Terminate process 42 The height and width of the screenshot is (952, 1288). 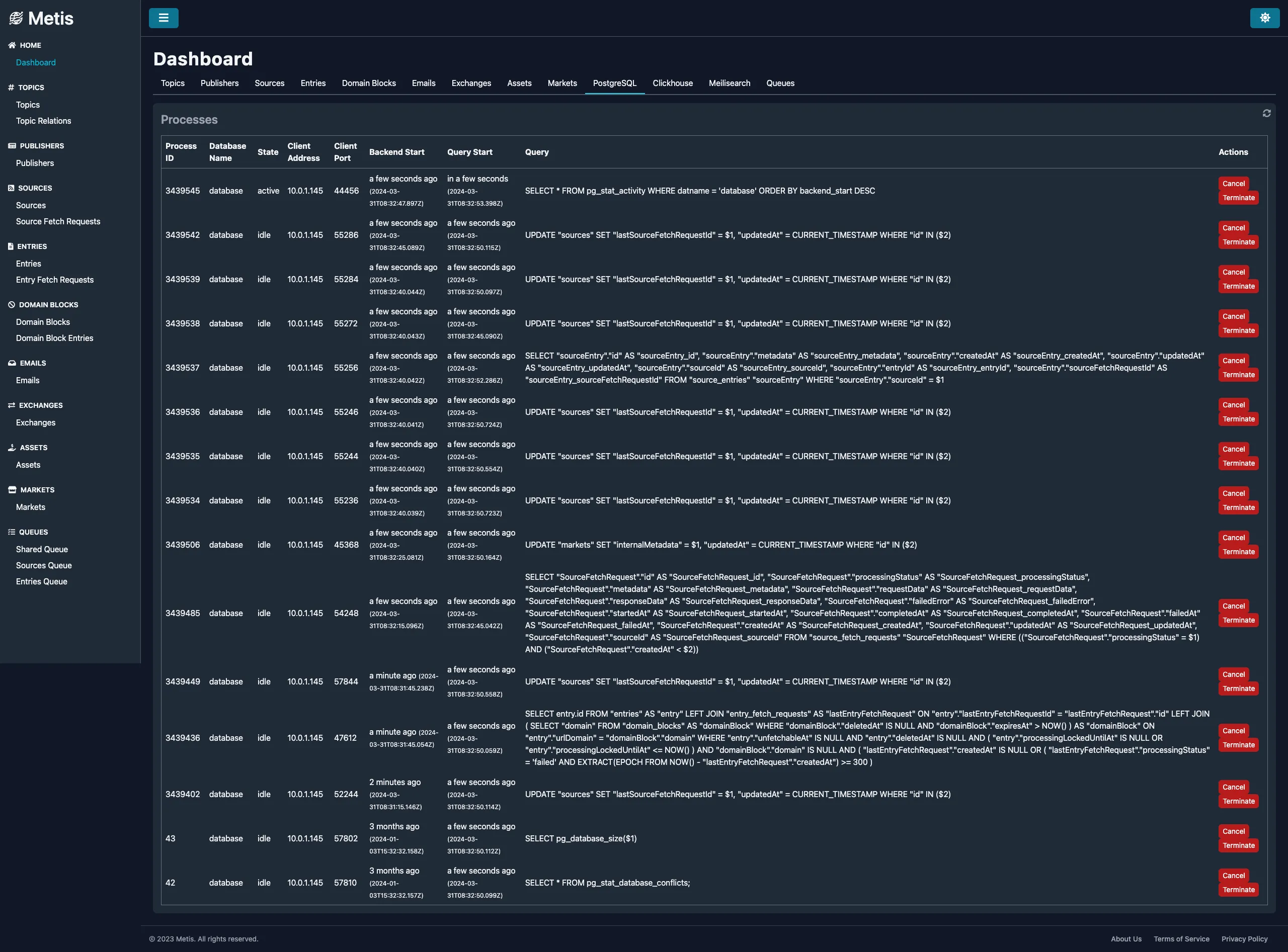tap(1238, 889)
